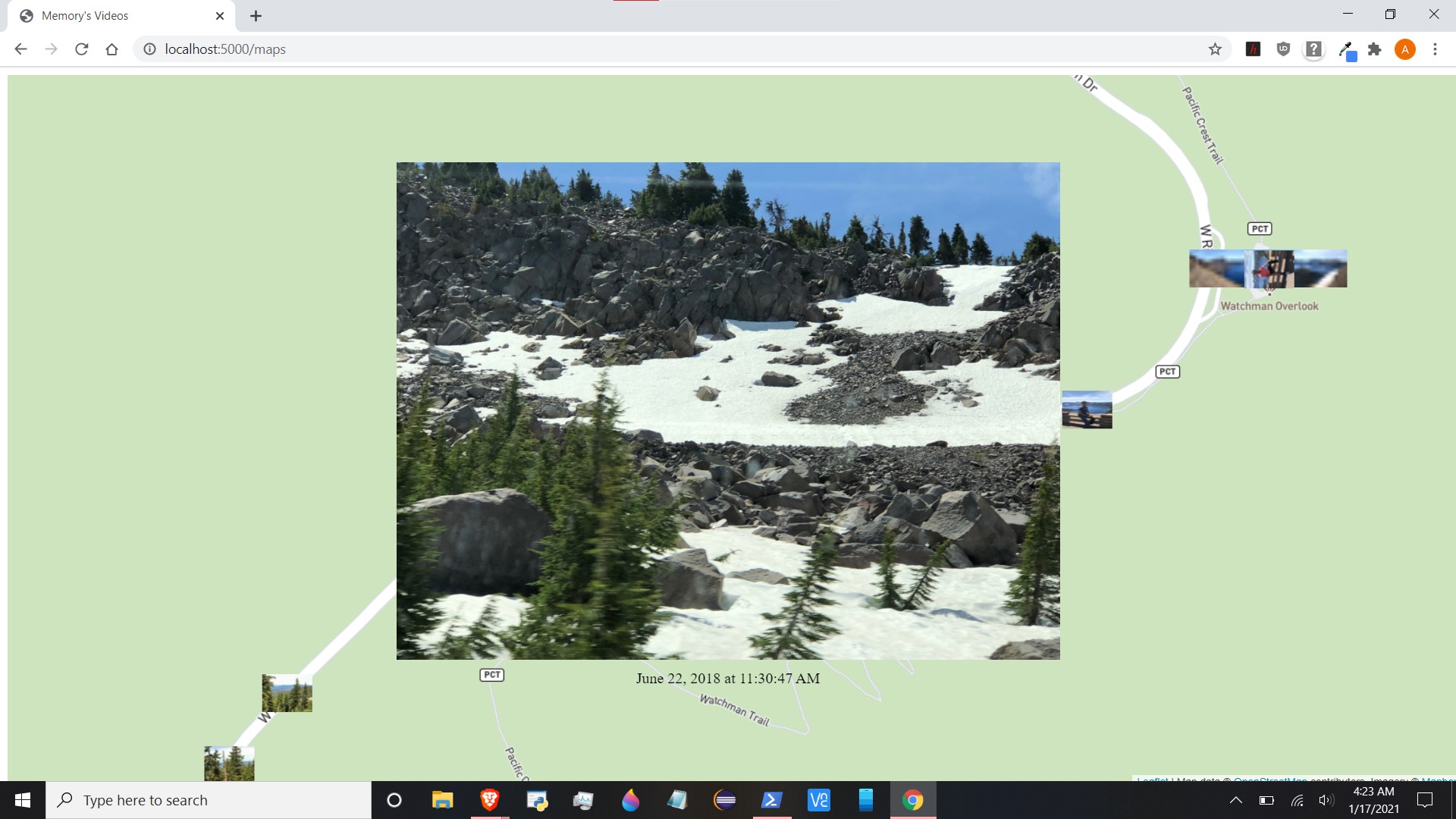Open Windows Start menu
This screenshot has height=819, width=1456.
point(23,800)
